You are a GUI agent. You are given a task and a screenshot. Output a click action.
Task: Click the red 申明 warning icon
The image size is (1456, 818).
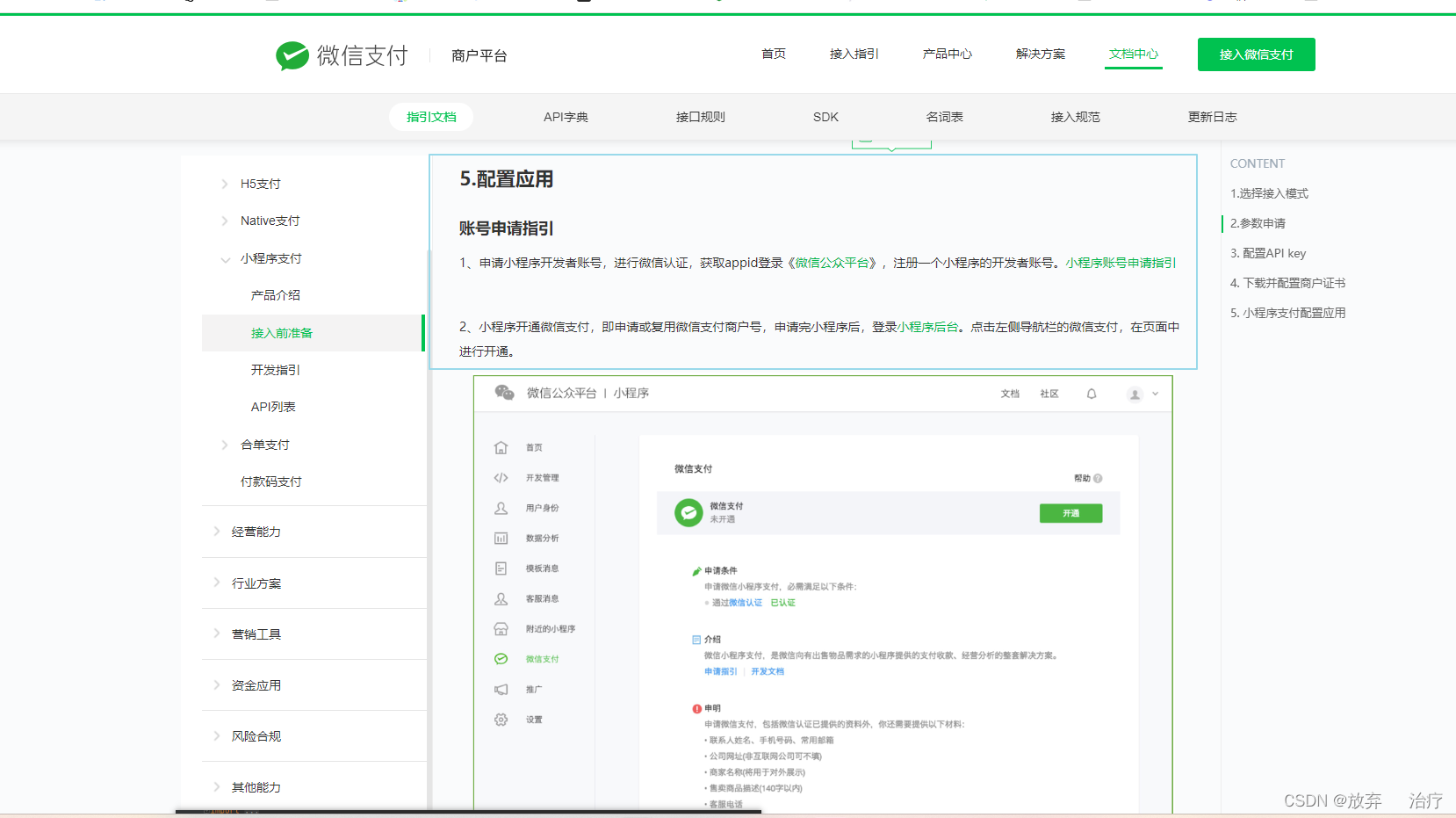point(696,708)
